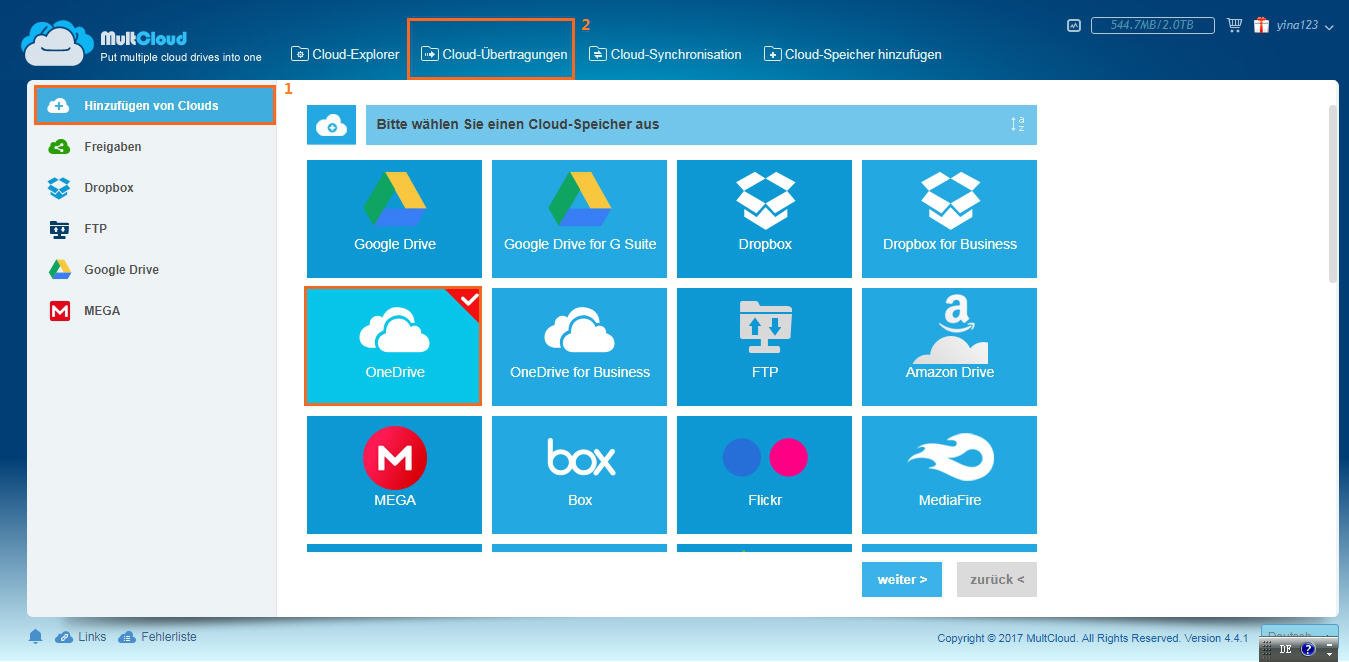The width and height of the screenshot is (1349, 662).
Task: Click the DE input language indicator
Action: [x=1285, y=649]
